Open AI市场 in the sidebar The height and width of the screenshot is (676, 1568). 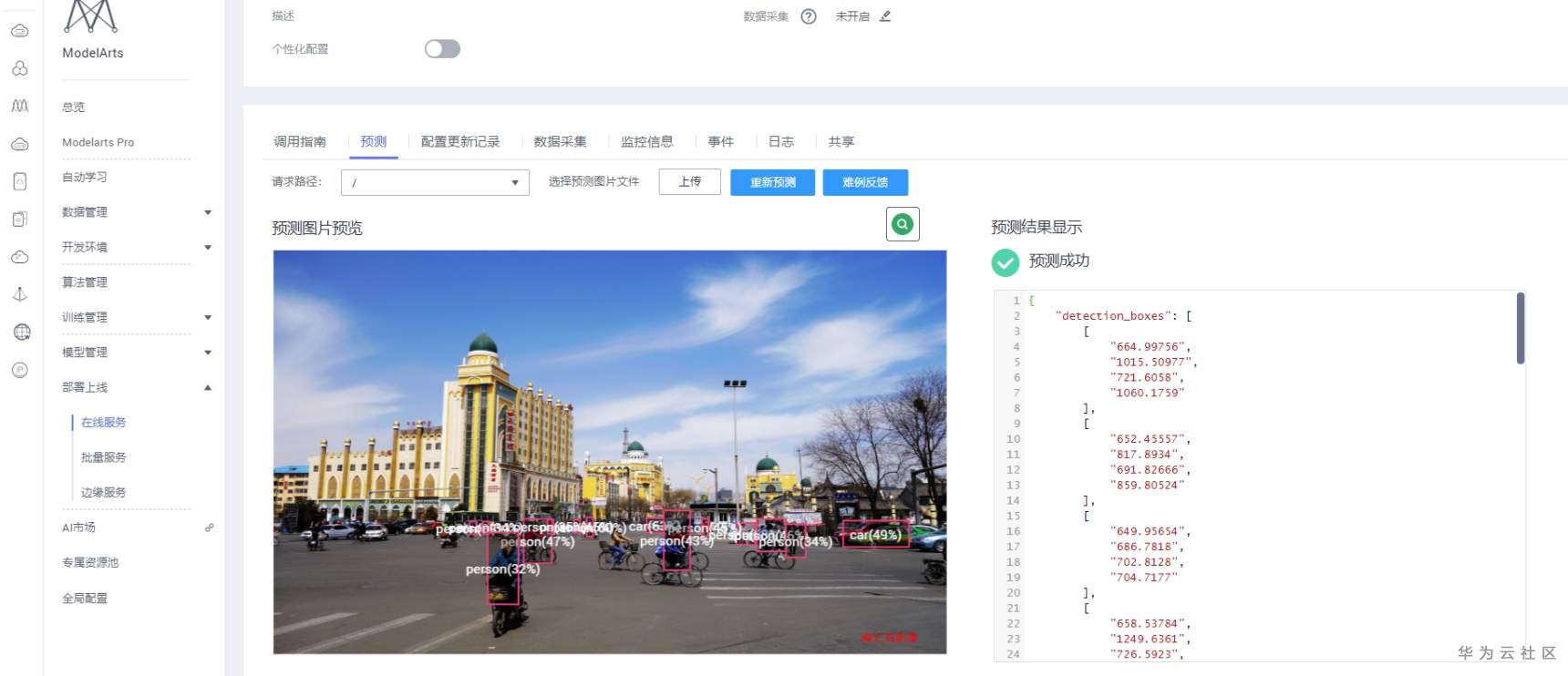(78, 527)
